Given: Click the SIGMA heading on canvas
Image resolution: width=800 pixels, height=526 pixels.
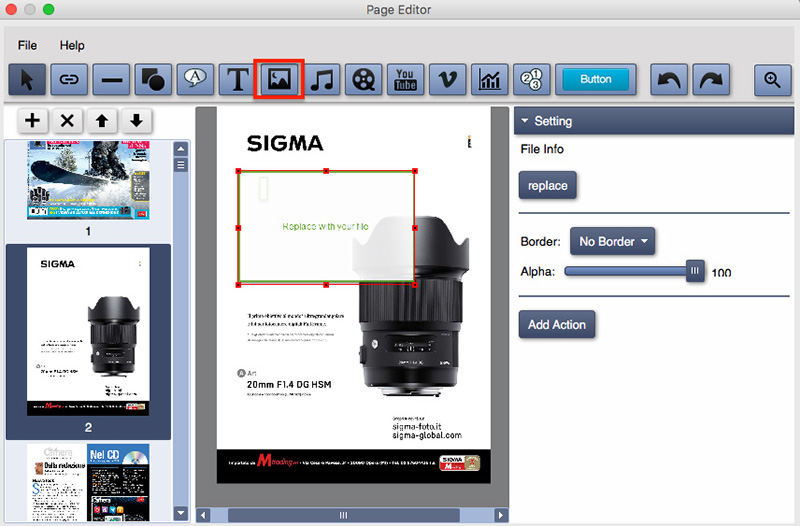Looking at the screenshot, I should click(x=285, y=143).
